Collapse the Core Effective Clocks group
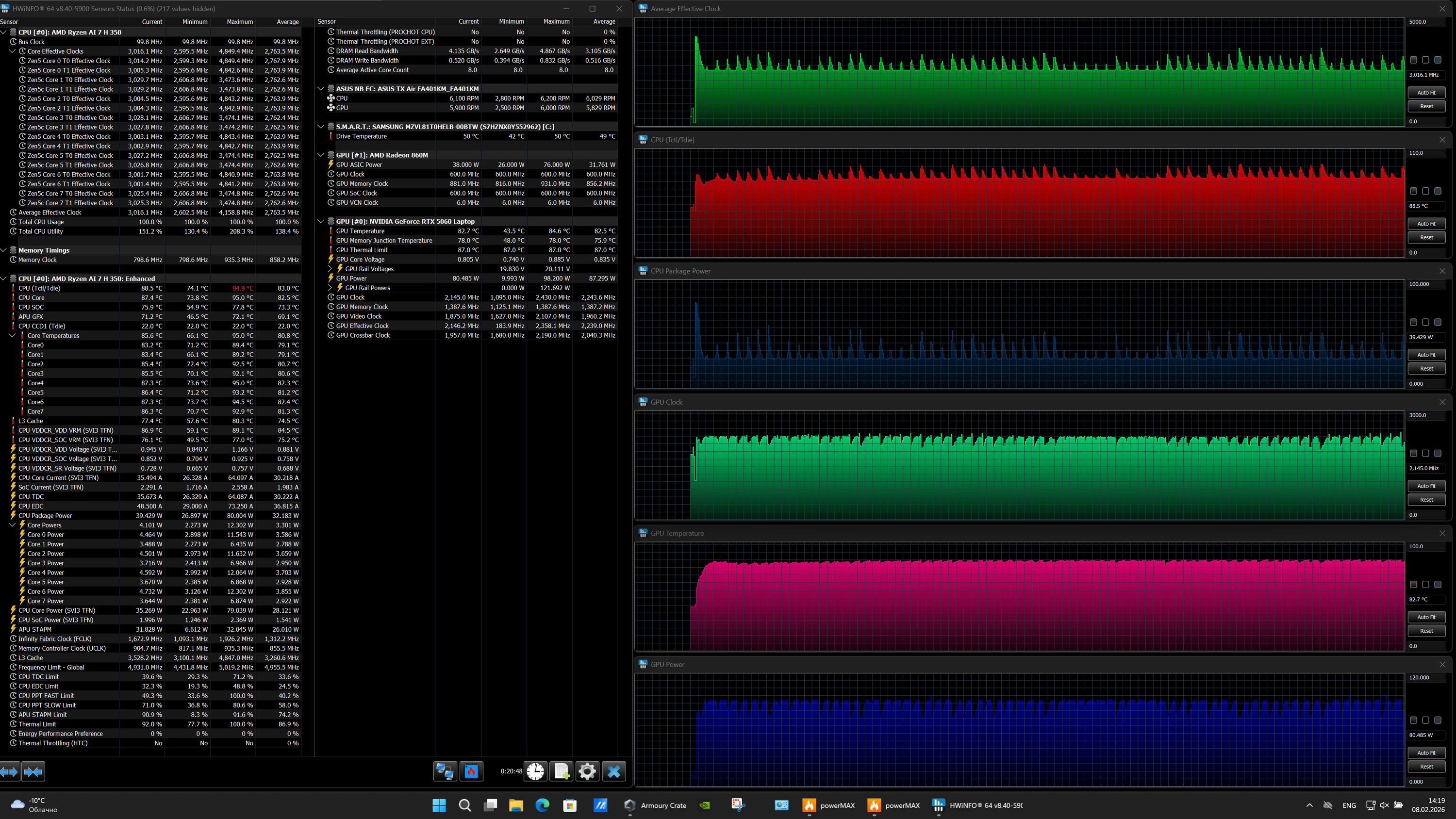The width and height of the screenshot is (1456, 819). 12,51
